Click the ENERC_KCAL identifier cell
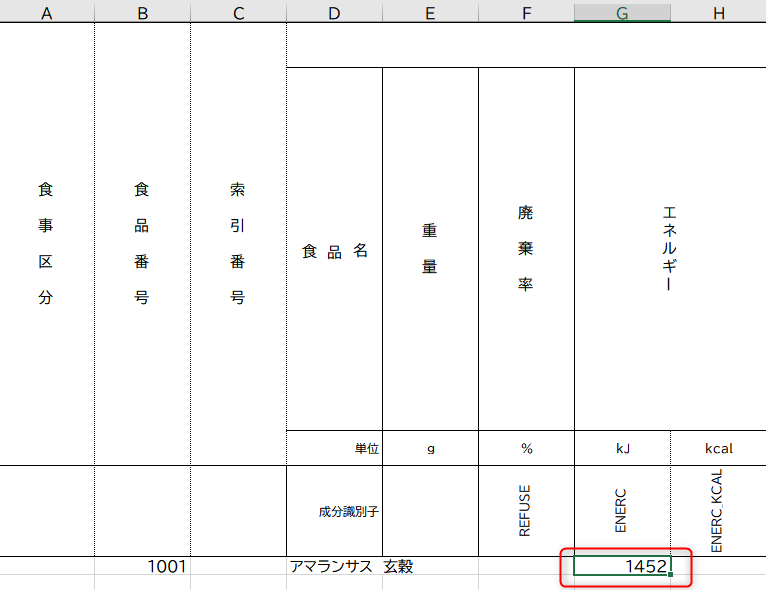Image resolution: width=766 pixels, height=590 pixels. [718, 511]
